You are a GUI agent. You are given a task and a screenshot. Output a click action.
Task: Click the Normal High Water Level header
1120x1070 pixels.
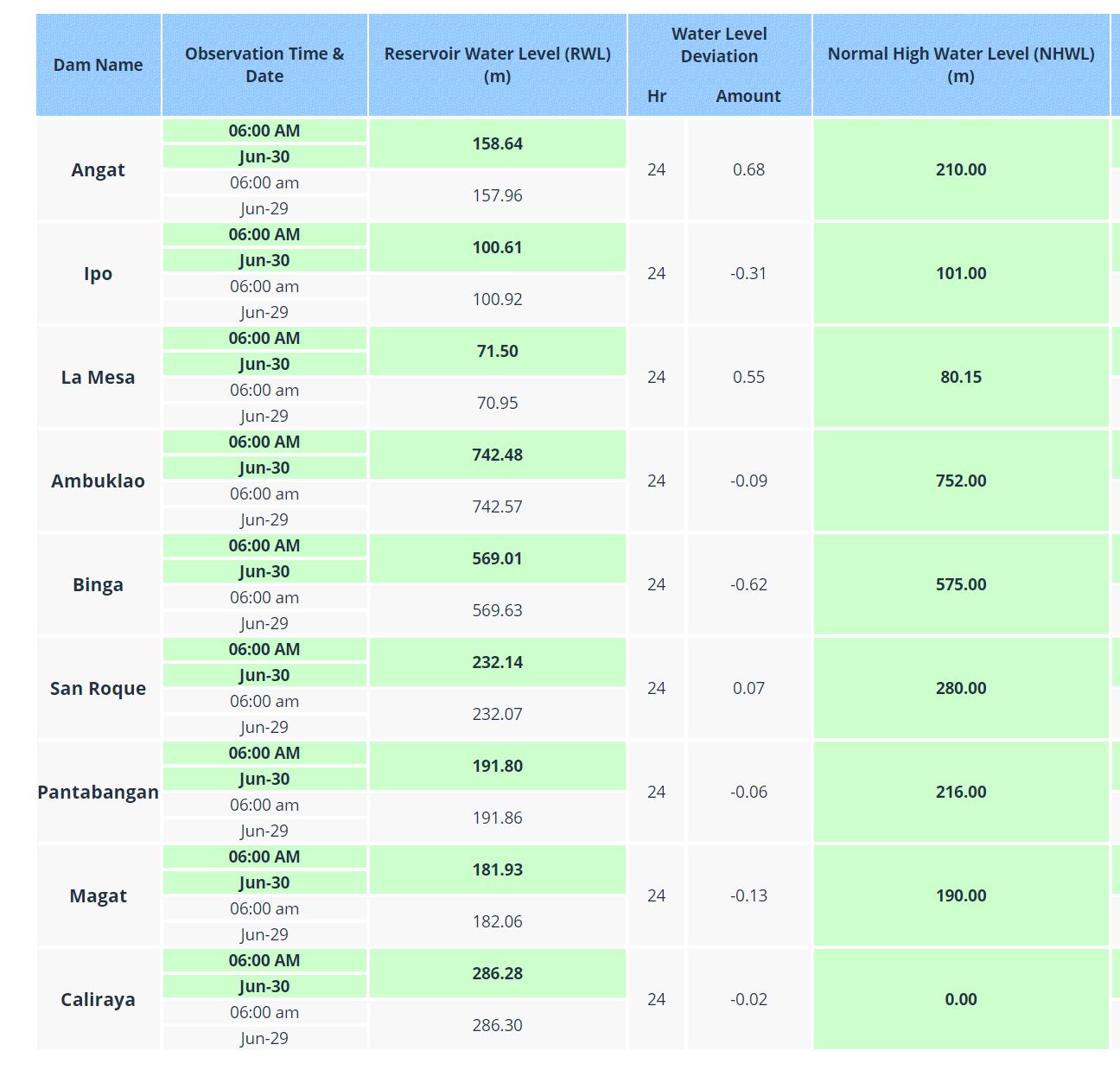point(960,65)
